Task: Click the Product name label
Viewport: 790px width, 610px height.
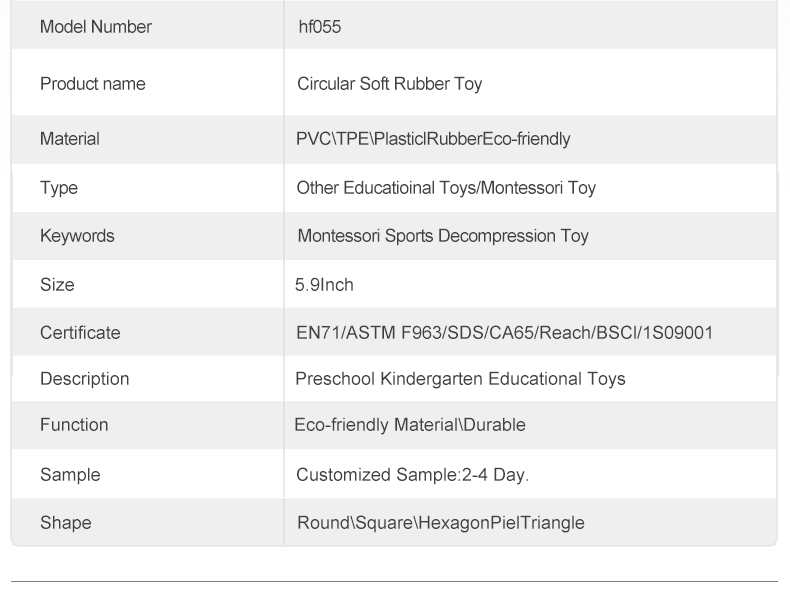Action: pos(92,84)
